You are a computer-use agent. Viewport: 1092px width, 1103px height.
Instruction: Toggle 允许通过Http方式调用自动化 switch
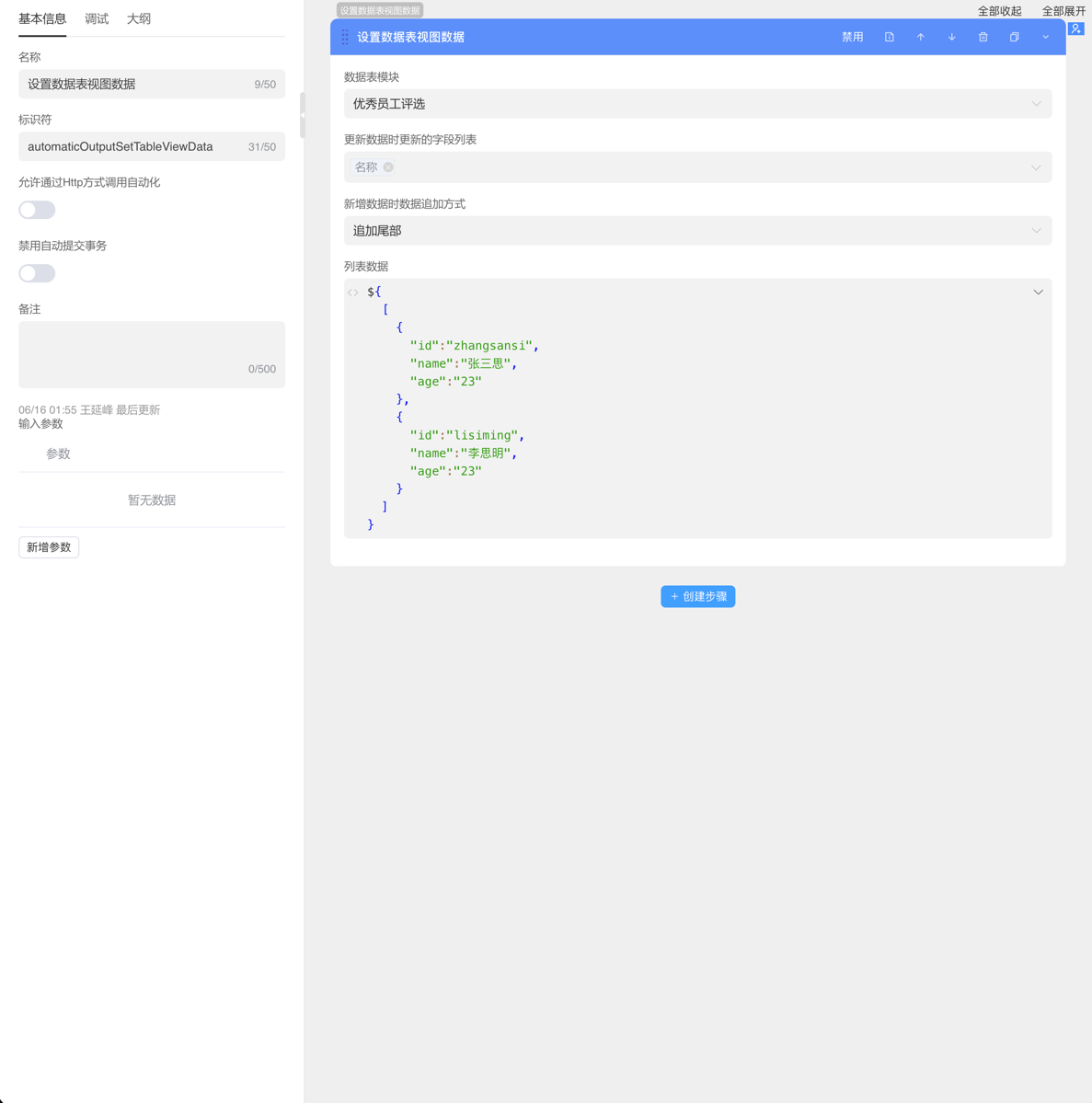[37, 210]
